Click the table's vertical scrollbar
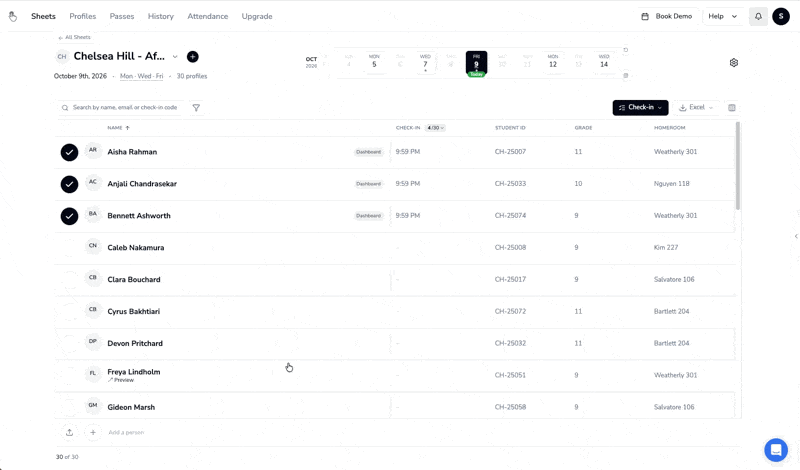This screenshot has width=800, height=470. pos(738,166)
